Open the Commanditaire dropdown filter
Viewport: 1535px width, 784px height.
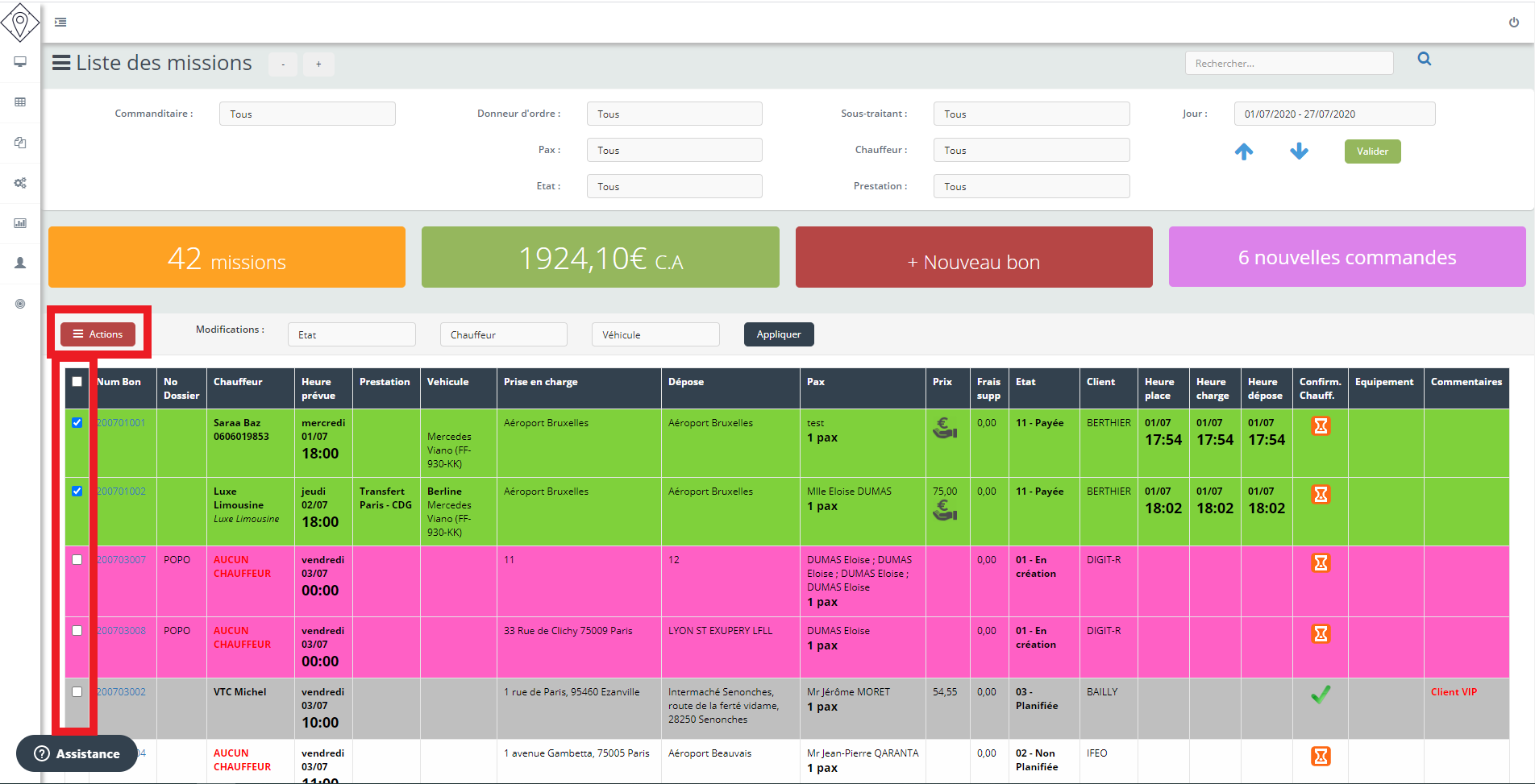306,114
